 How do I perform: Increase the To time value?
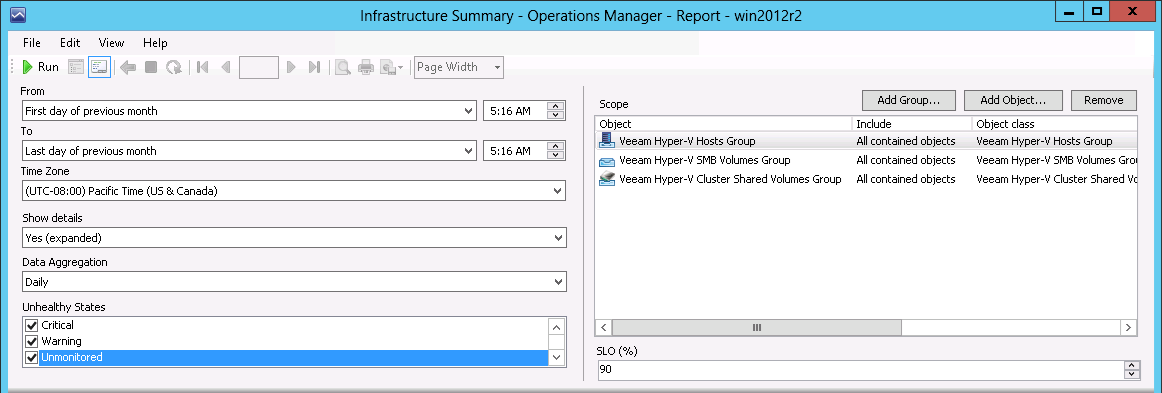tap(556, 146)
